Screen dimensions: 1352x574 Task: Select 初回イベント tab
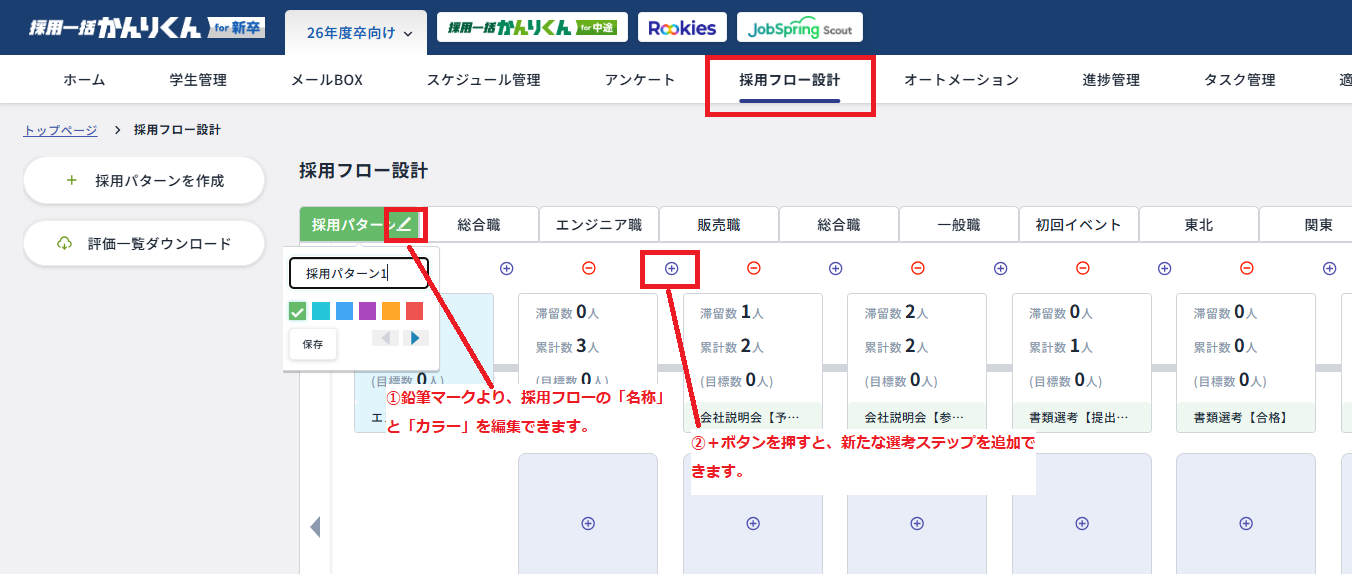pyautogui.click(x=1079, y=225)
